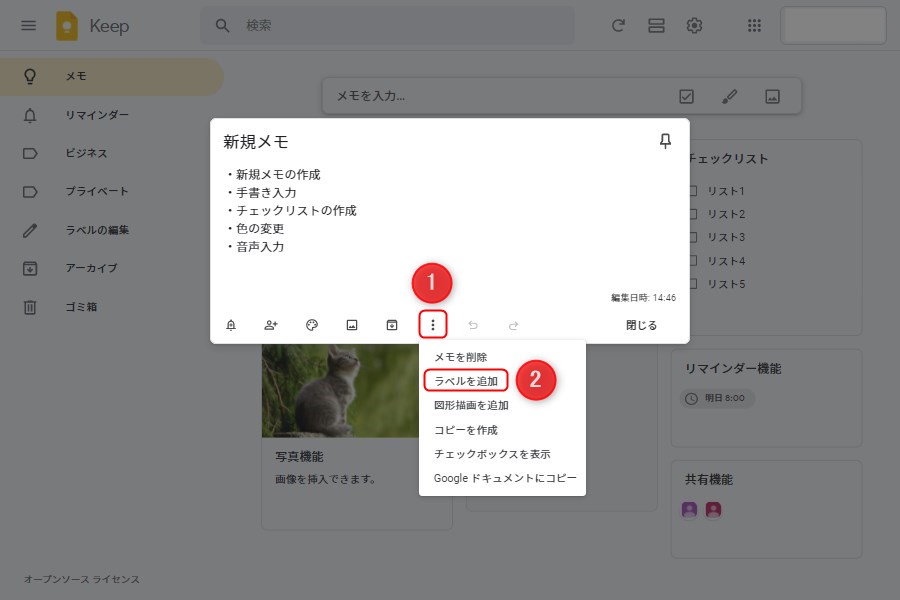900x600 pixels.
Task: Click the refresh icon in top bar
Action: [x=618, y=26]
